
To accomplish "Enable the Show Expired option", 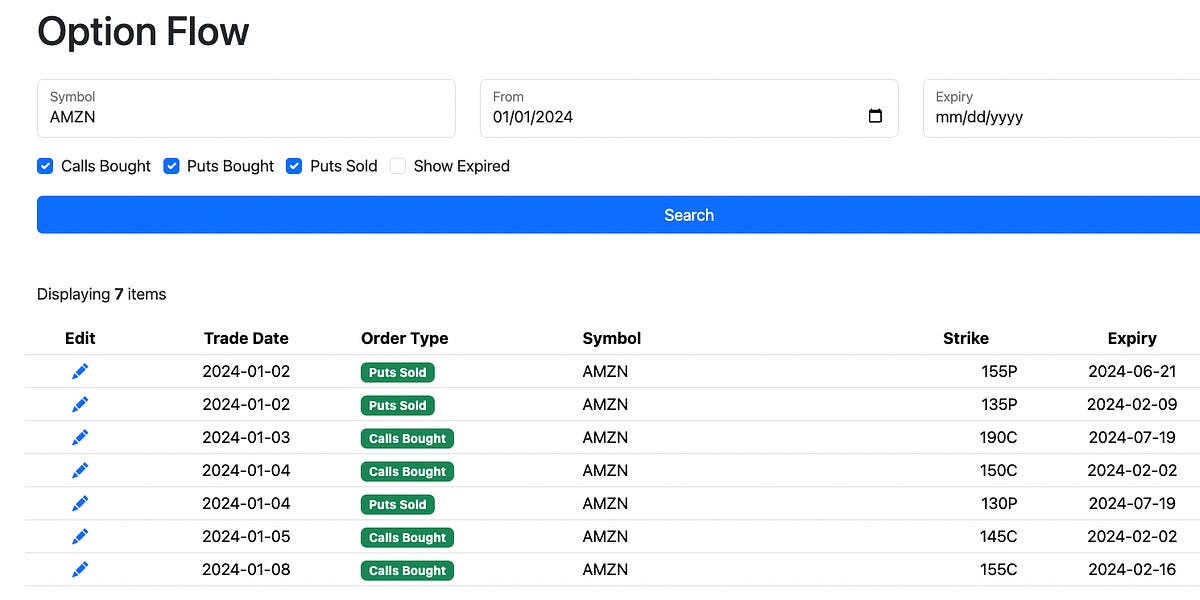I will tap(397, 165).
